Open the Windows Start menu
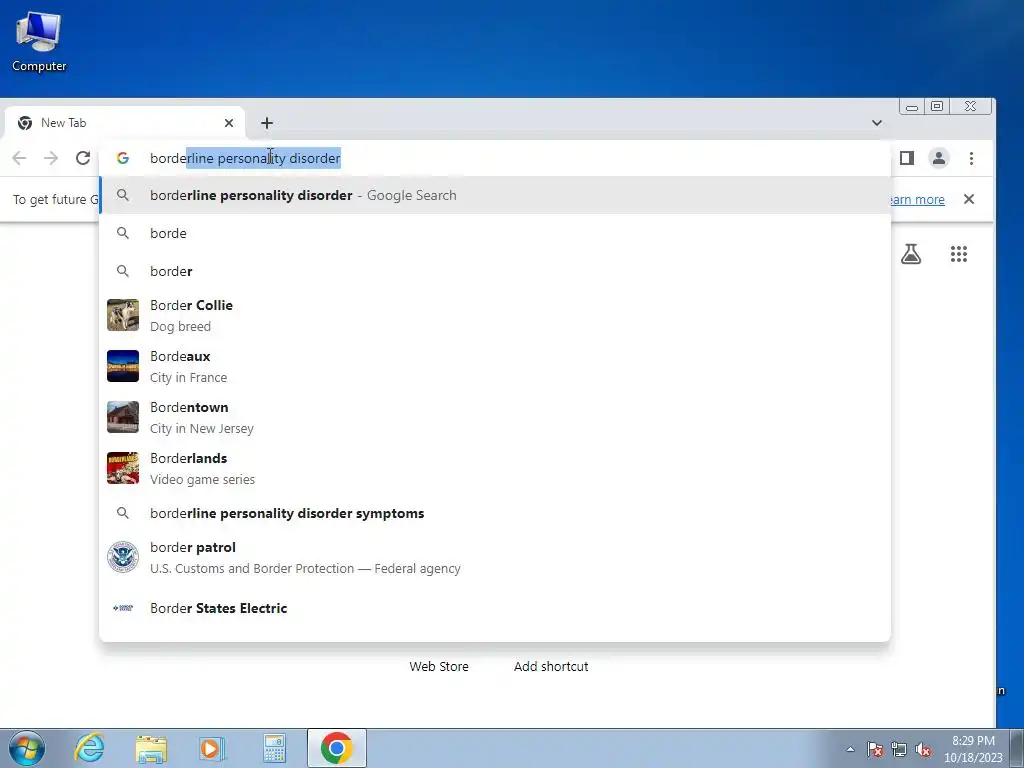This screenshot has width=1024, height=768. click(27, 748)
